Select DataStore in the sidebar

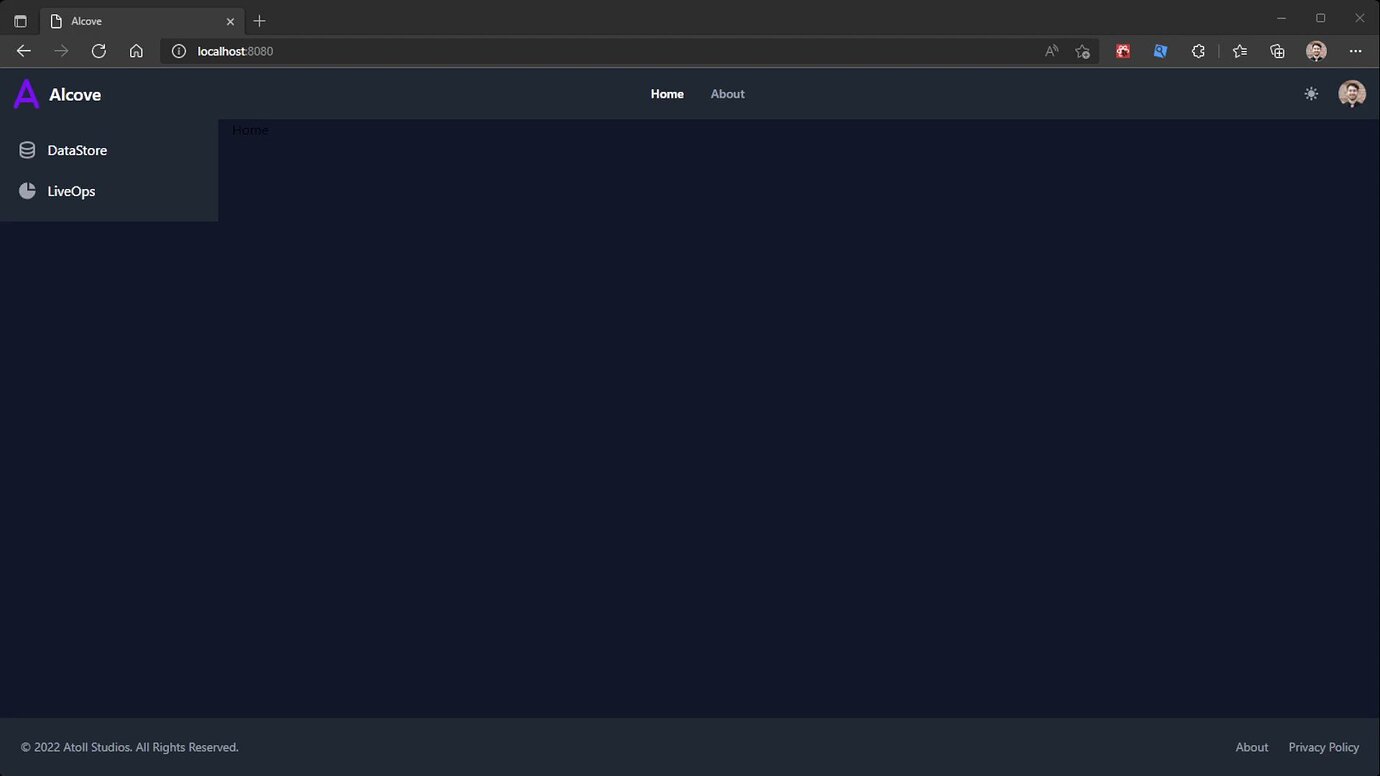coord(76,150)
